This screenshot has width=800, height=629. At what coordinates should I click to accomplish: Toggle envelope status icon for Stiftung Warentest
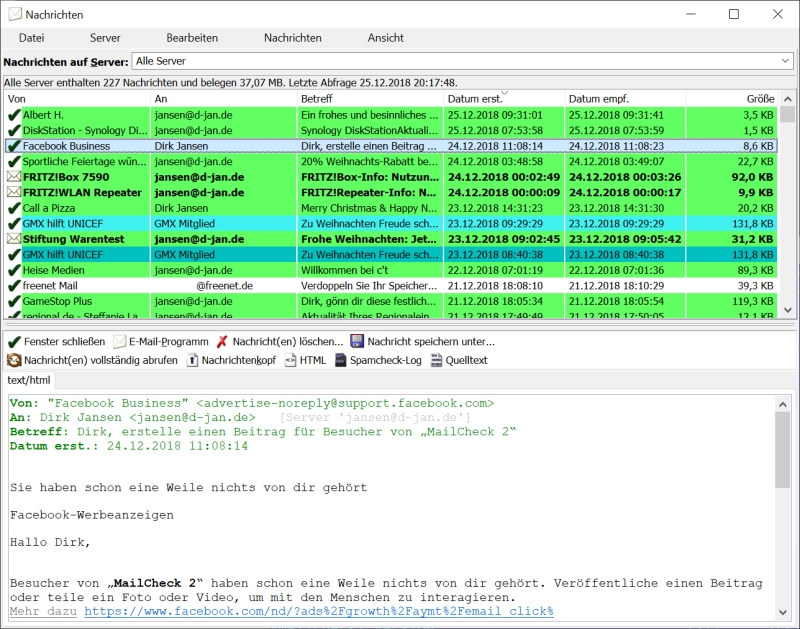14,239
